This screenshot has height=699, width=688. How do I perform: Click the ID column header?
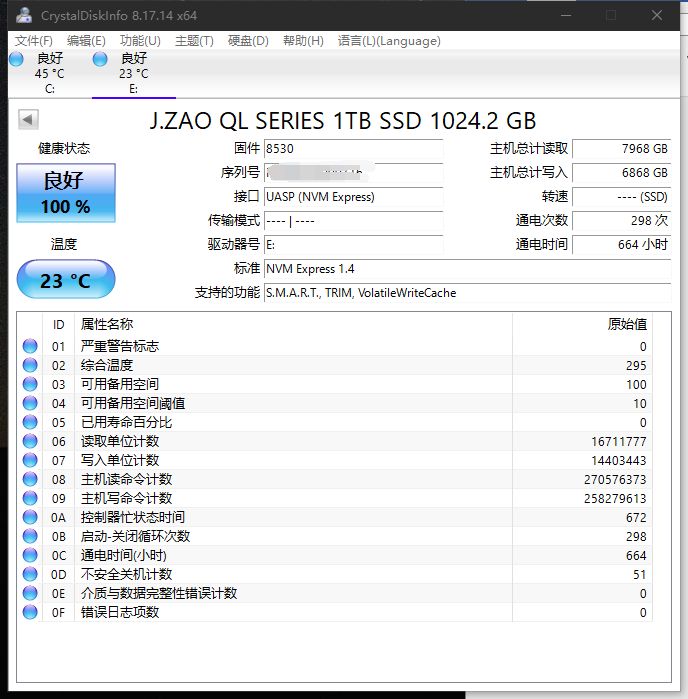(58, 325)
